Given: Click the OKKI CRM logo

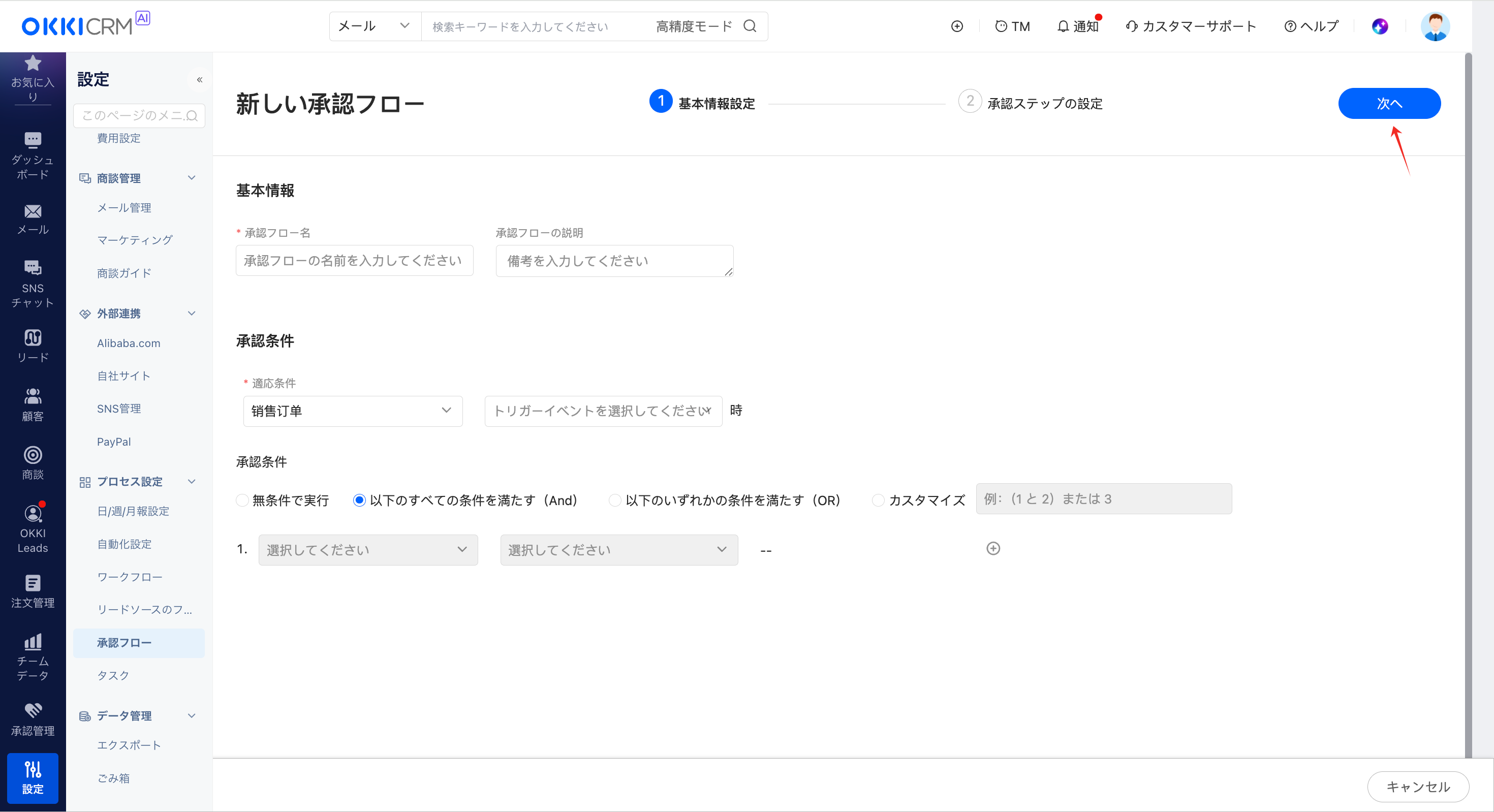Looking at the screenshot, I should (85, 25).
